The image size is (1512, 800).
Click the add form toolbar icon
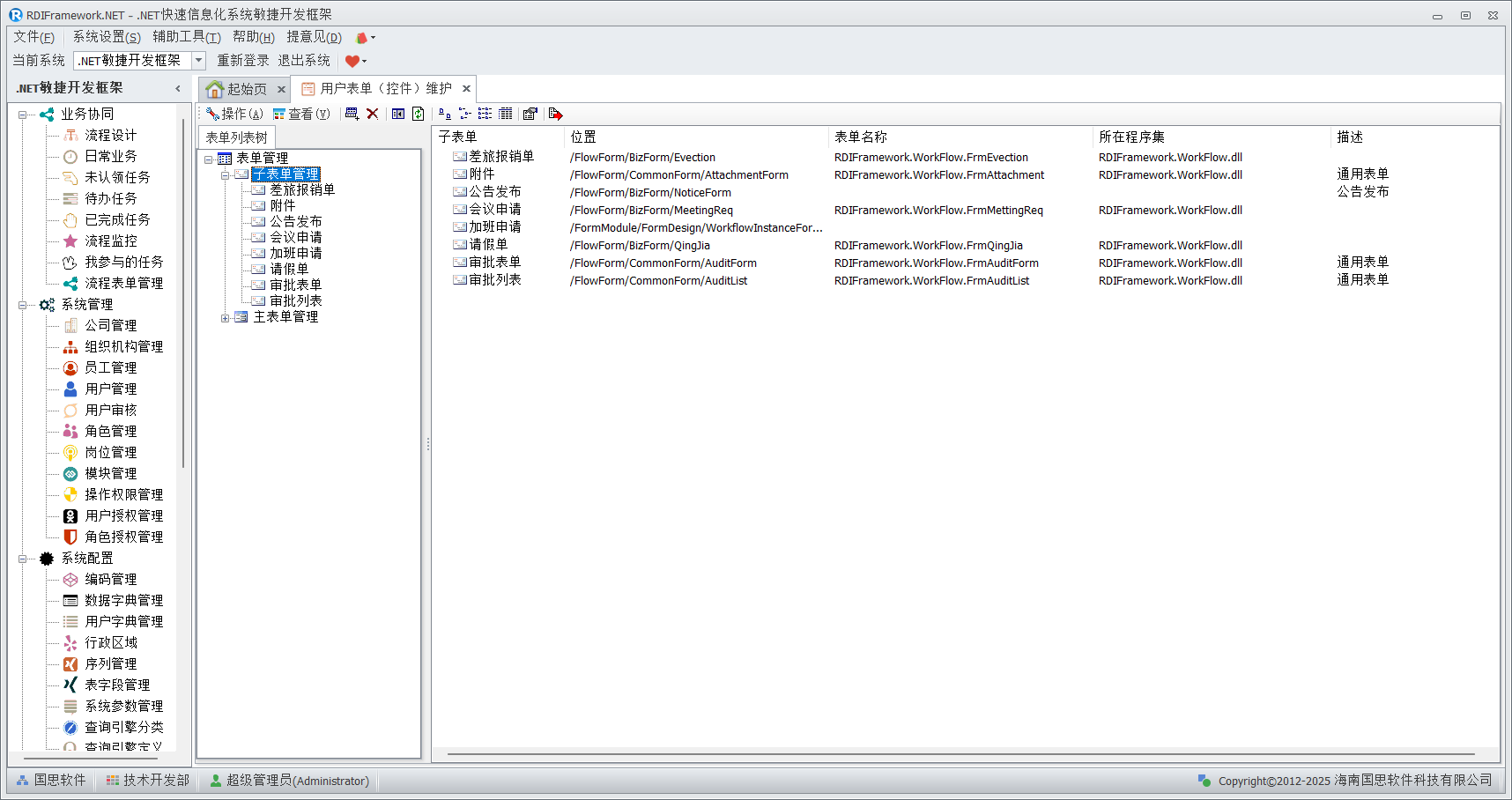pos(352,114)
